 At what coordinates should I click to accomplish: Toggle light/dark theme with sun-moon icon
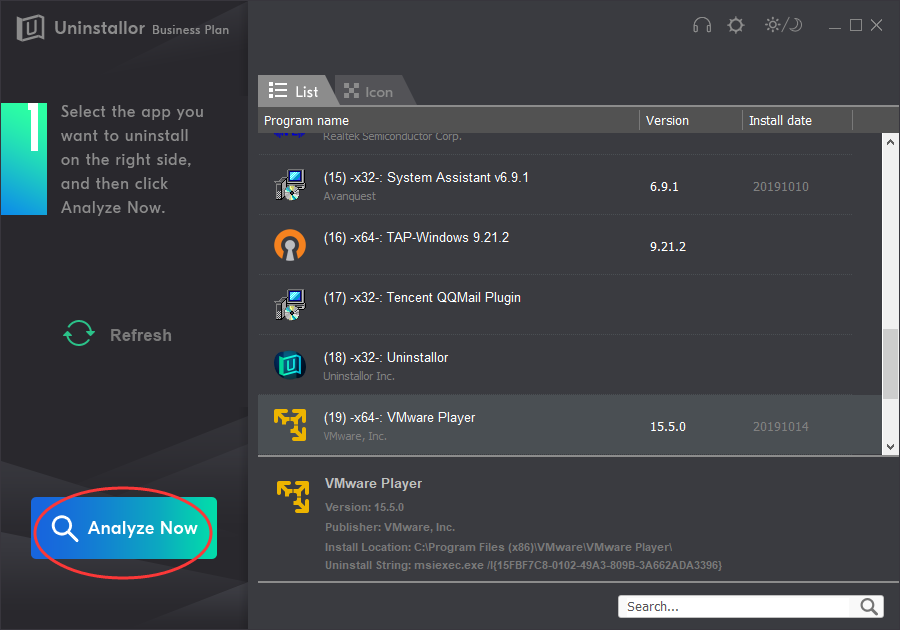783,25
